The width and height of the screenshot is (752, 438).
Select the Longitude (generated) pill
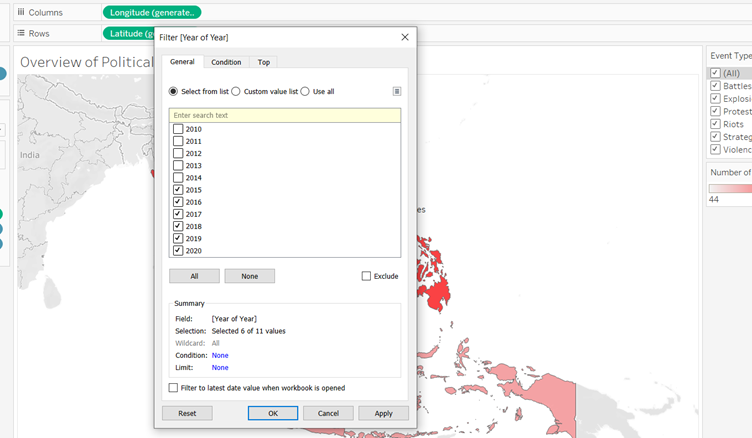click(151, 12)
